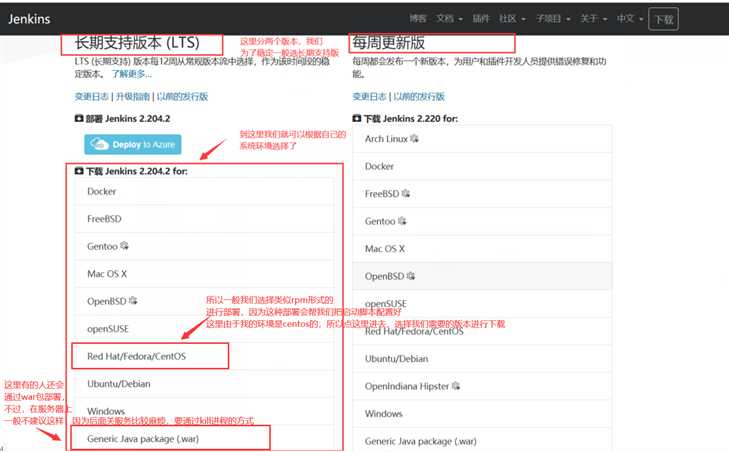This screenshot has width=729, height=452.
Task: Click the OpenBSD third-party icon in weekly list
Action: pos(411,275)
